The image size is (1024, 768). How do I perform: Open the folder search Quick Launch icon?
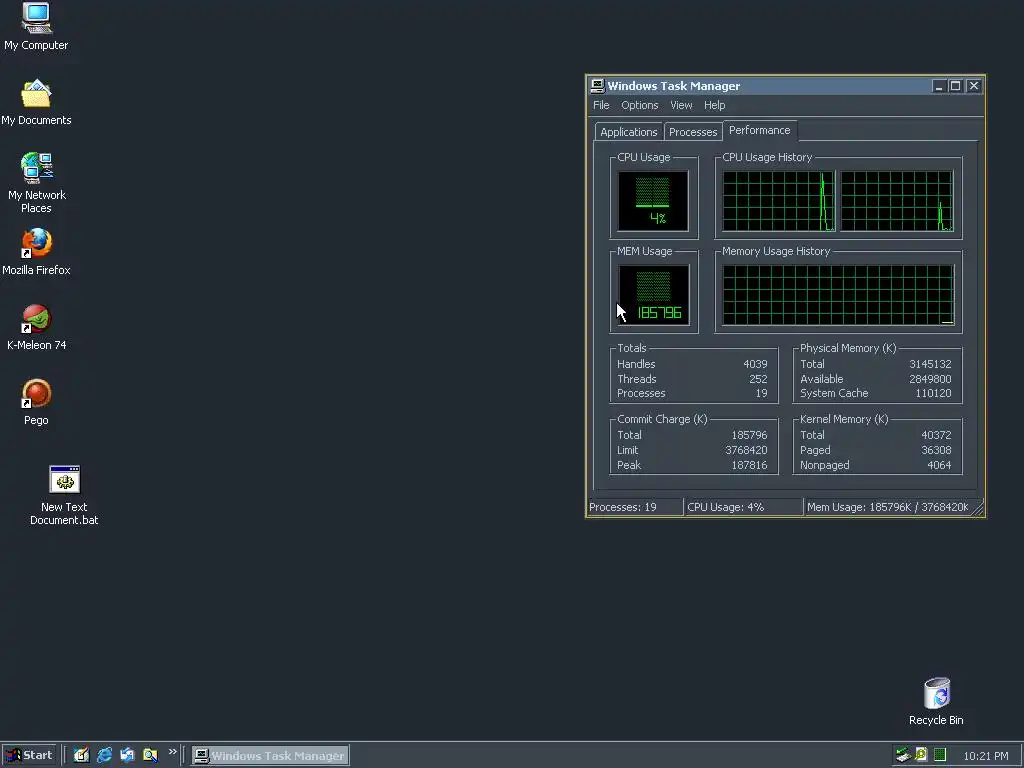click(150, 755)
